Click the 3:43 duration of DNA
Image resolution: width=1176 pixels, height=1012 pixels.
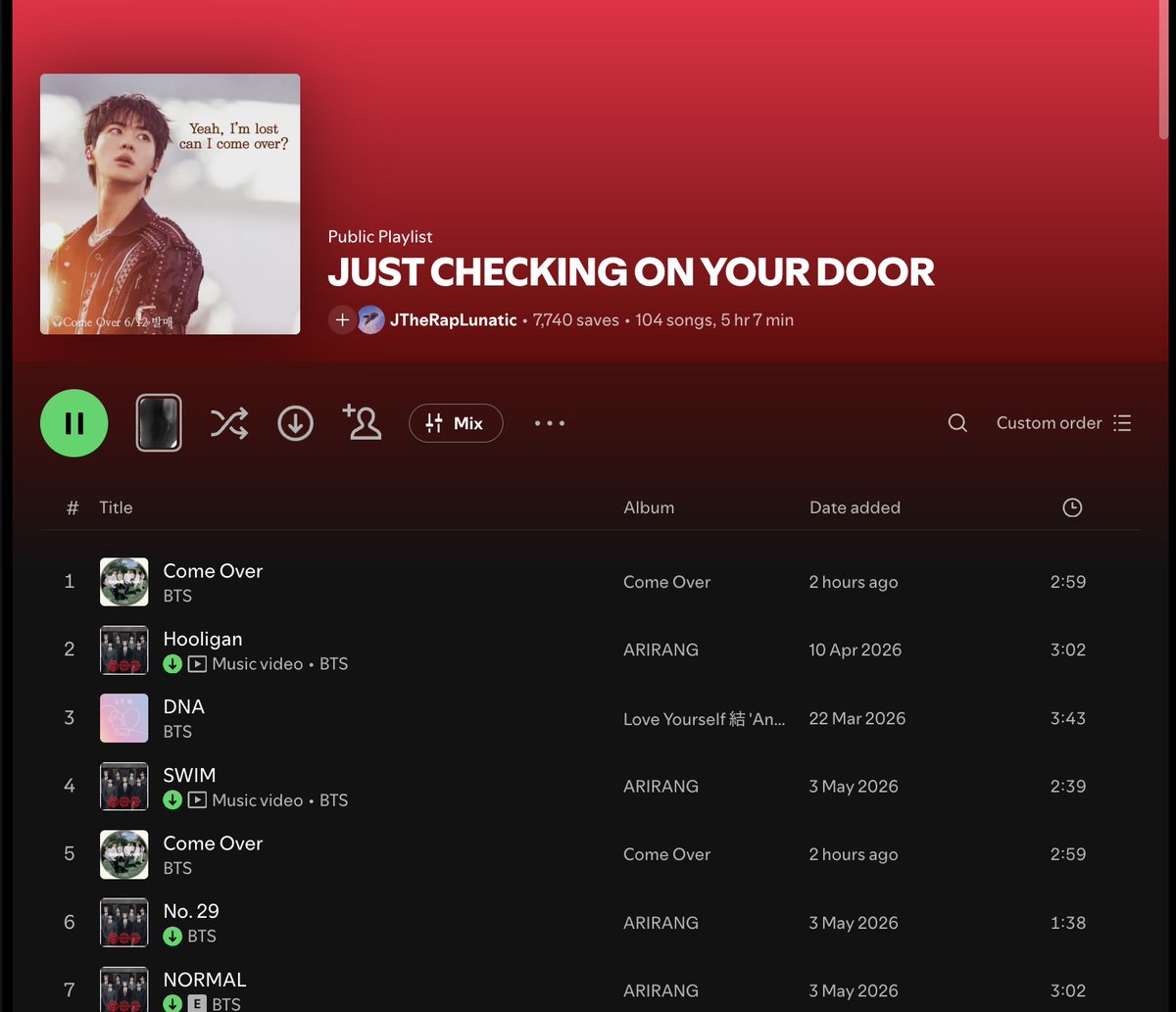[x=1068, y=718]
